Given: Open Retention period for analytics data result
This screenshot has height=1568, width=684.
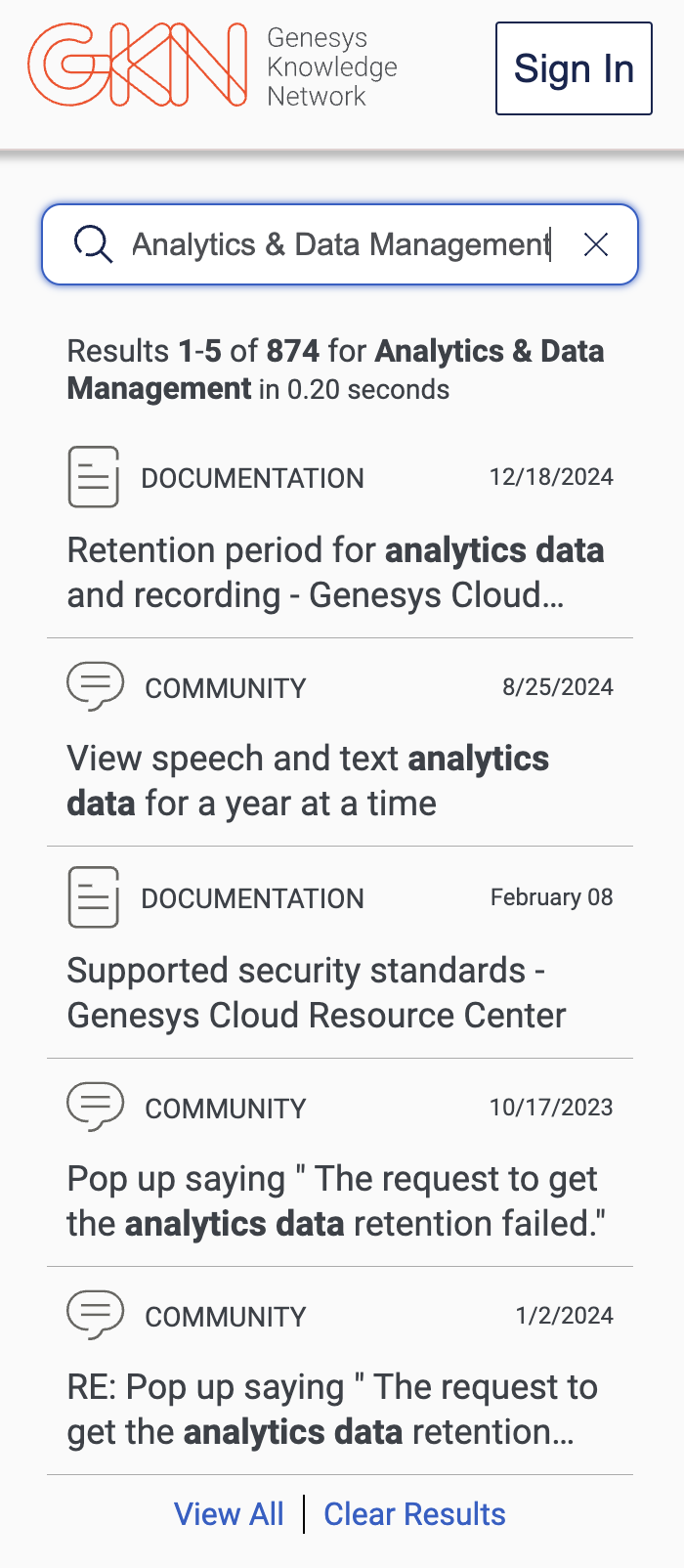Looking at the screenshot, I should pos(335,573).
